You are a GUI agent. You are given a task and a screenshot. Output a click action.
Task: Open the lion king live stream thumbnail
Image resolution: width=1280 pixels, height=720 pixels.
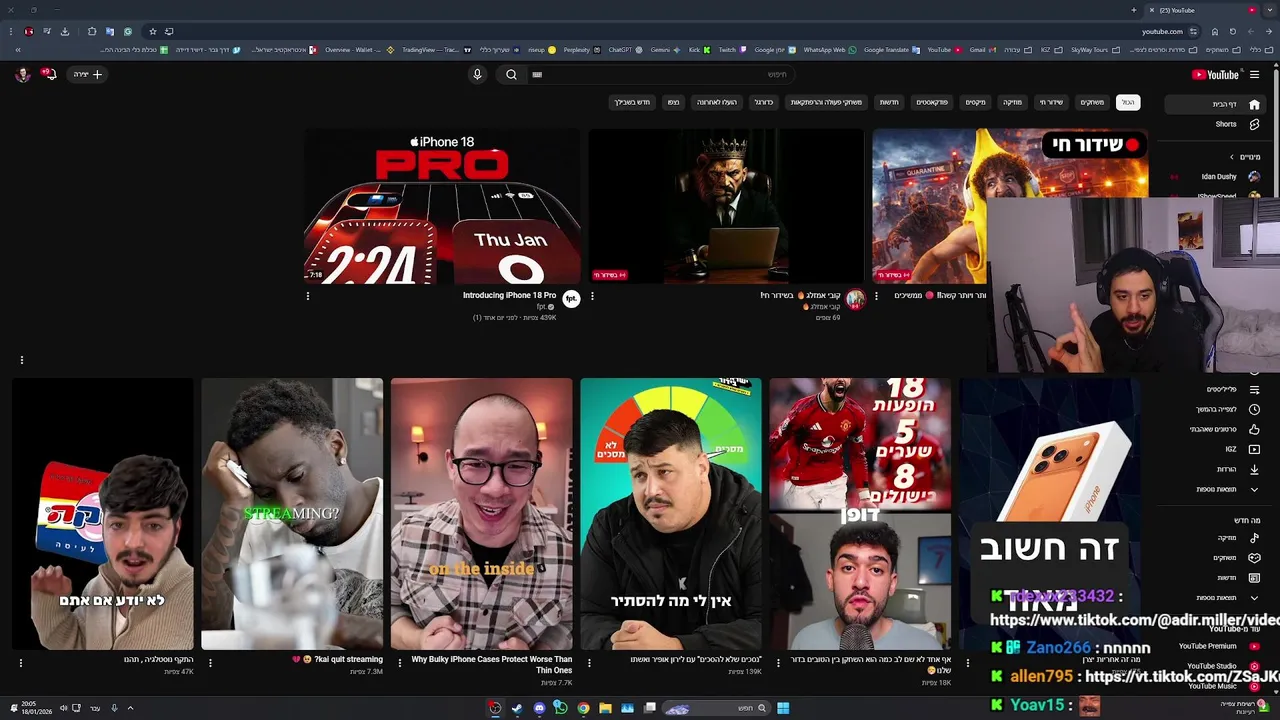tap(726, 206)
